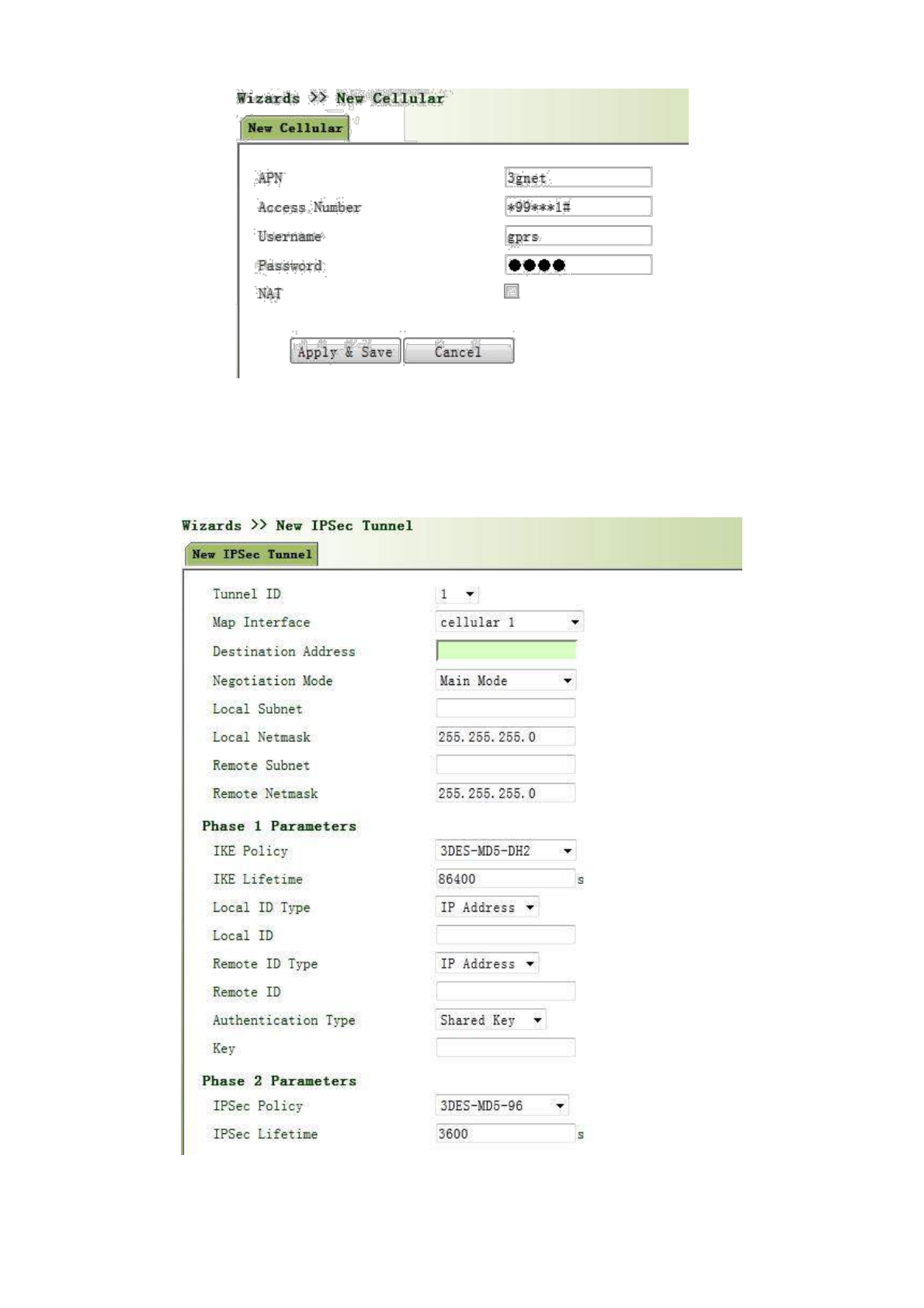This screenshot has width=924, height=1308.
Task: Click the Destination Address field
Action: pos(506,651)
